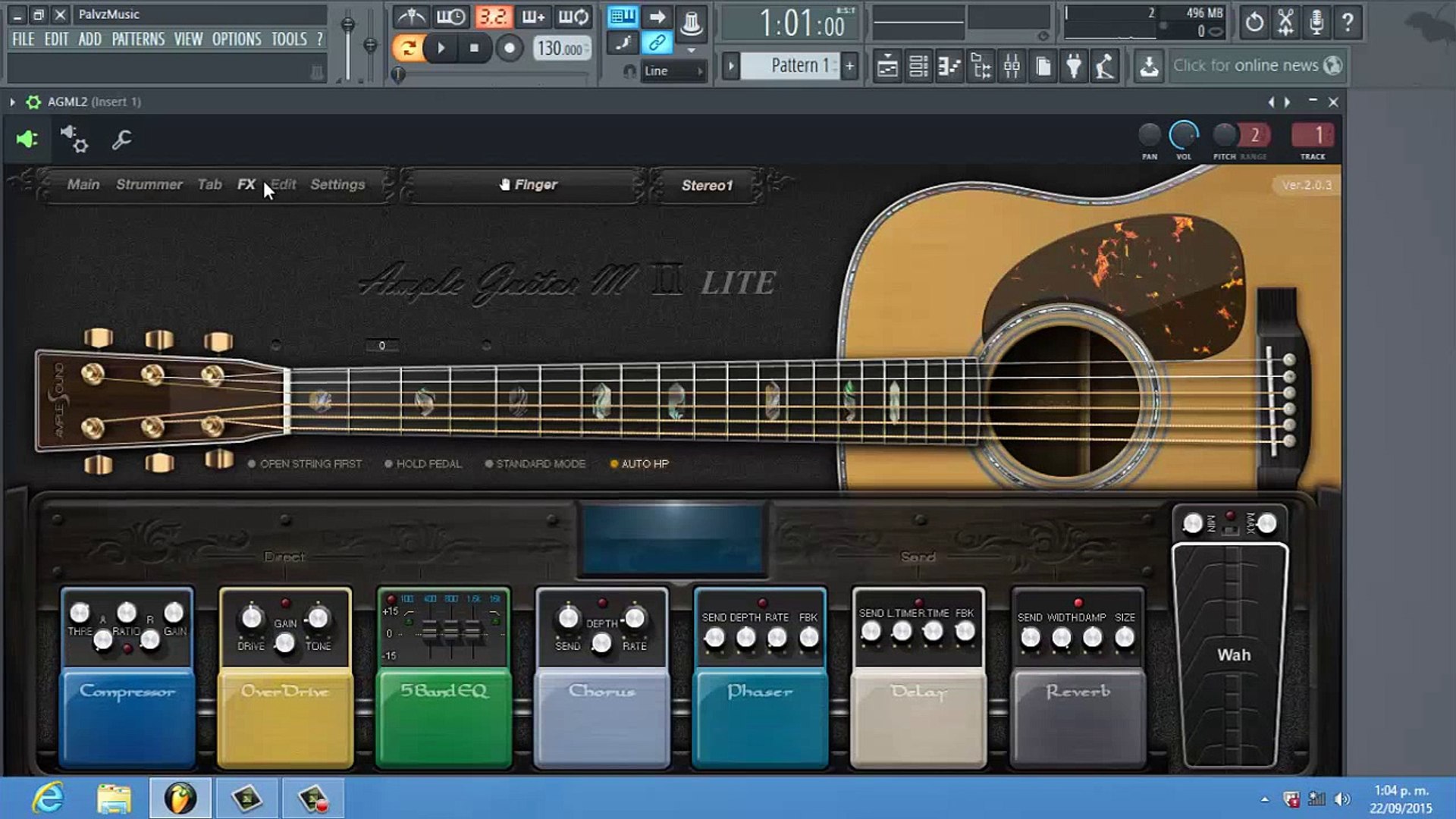
Task: Toggle typing keyboard to piano icon
Action: pos(623,16)
